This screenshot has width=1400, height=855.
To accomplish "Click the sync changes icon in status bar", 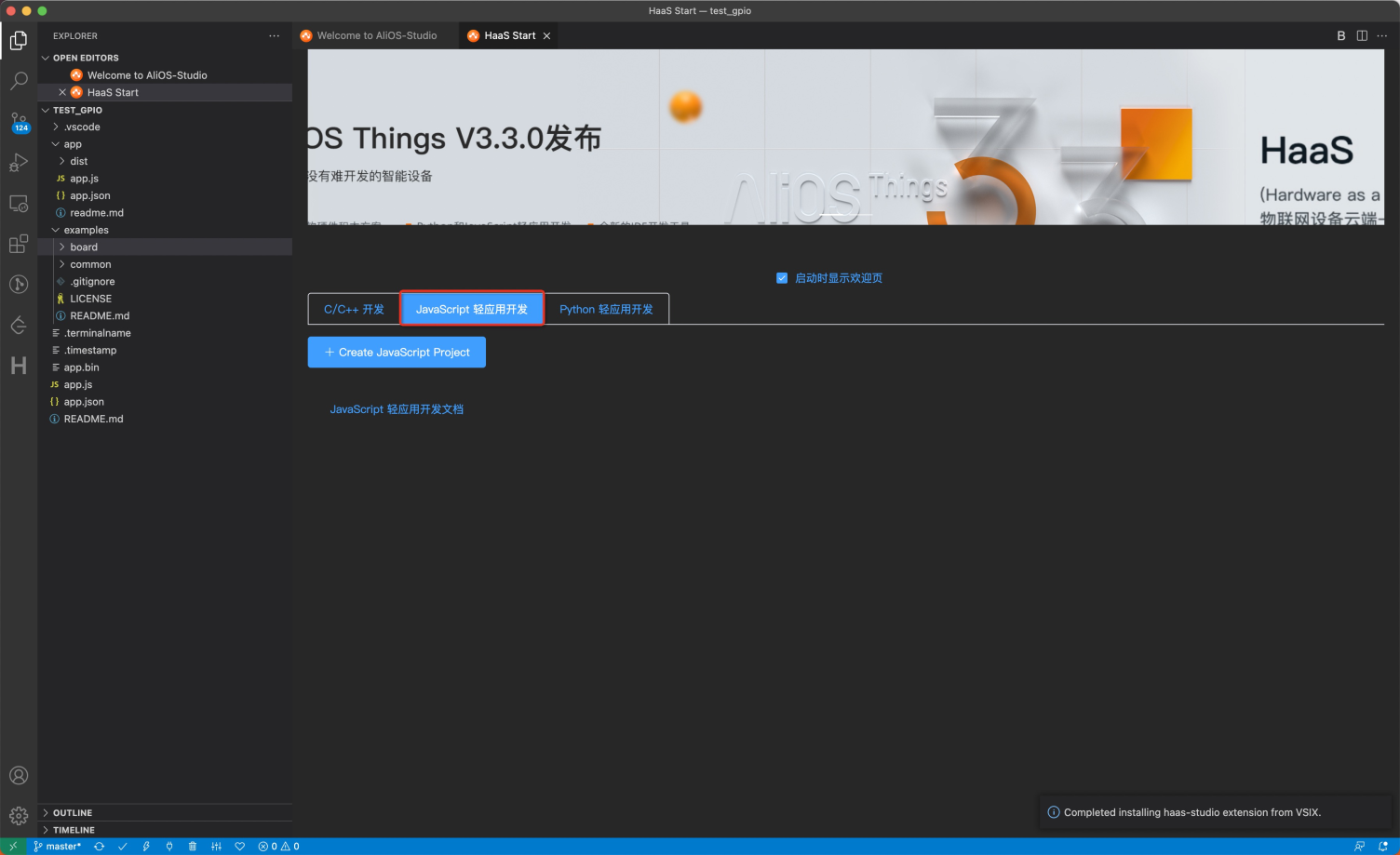I will click(x=99, y=847).
